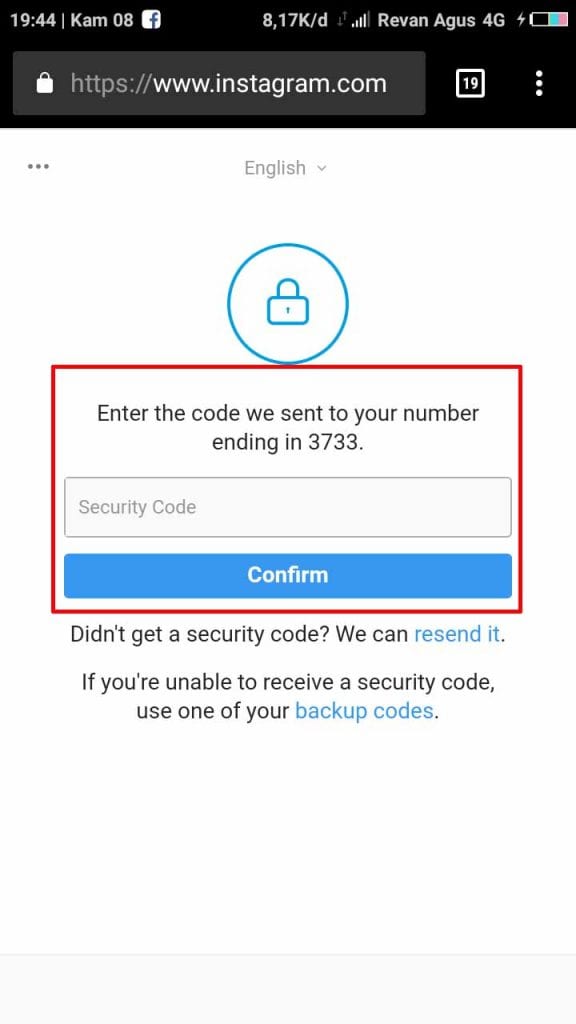576x1024 pixels.
Task: Select the instagram.com URL in address bar
Action: [x=229, y=84]
